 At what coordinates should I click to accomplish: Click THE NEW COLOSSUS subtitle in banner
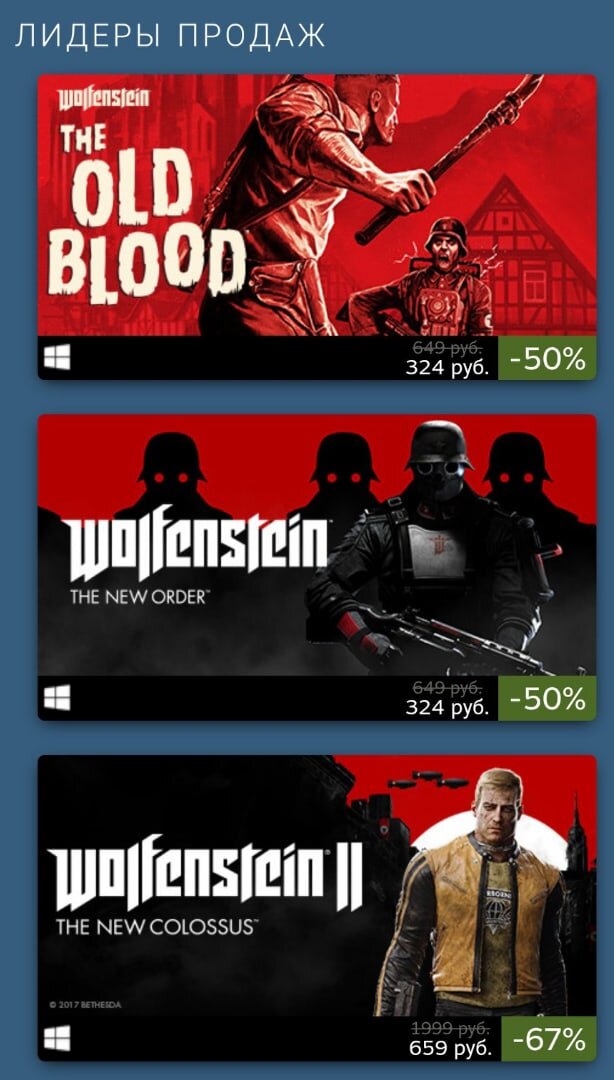pos(155,926)
